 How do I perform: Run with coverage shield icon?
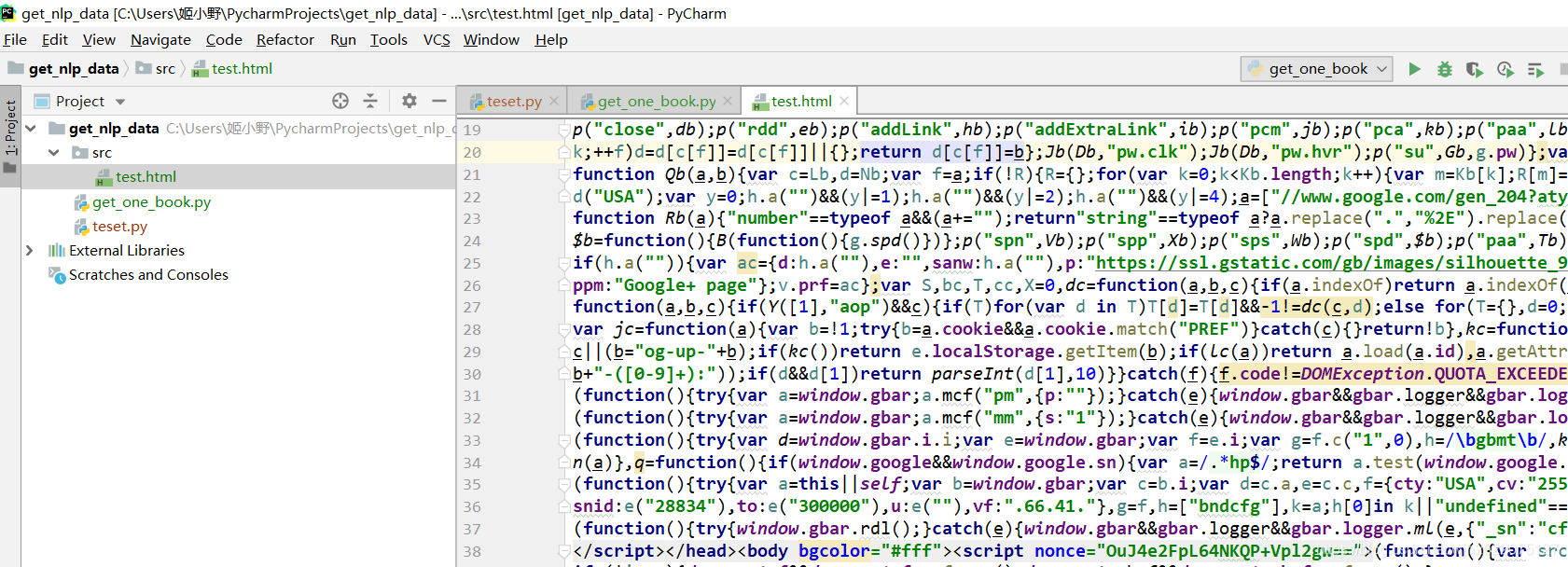[x=1475, y=69]
